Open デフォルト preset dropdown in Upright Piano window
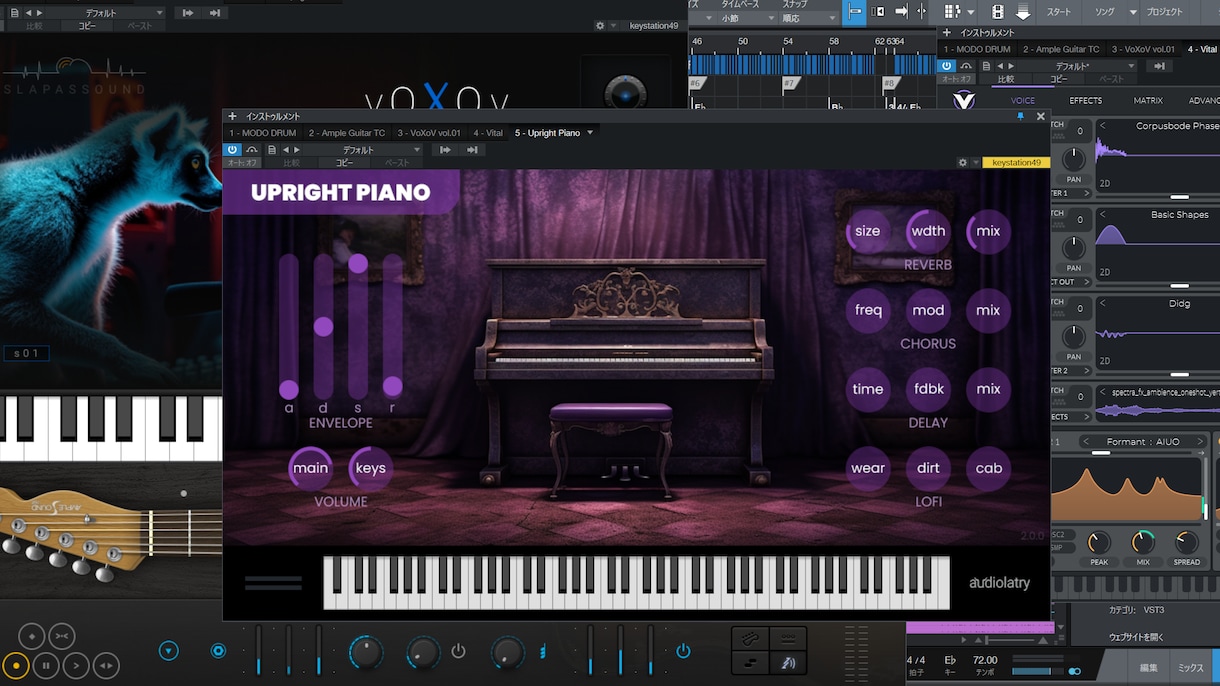This screenshot has width=1220, height=686. (x=363, y=150)
